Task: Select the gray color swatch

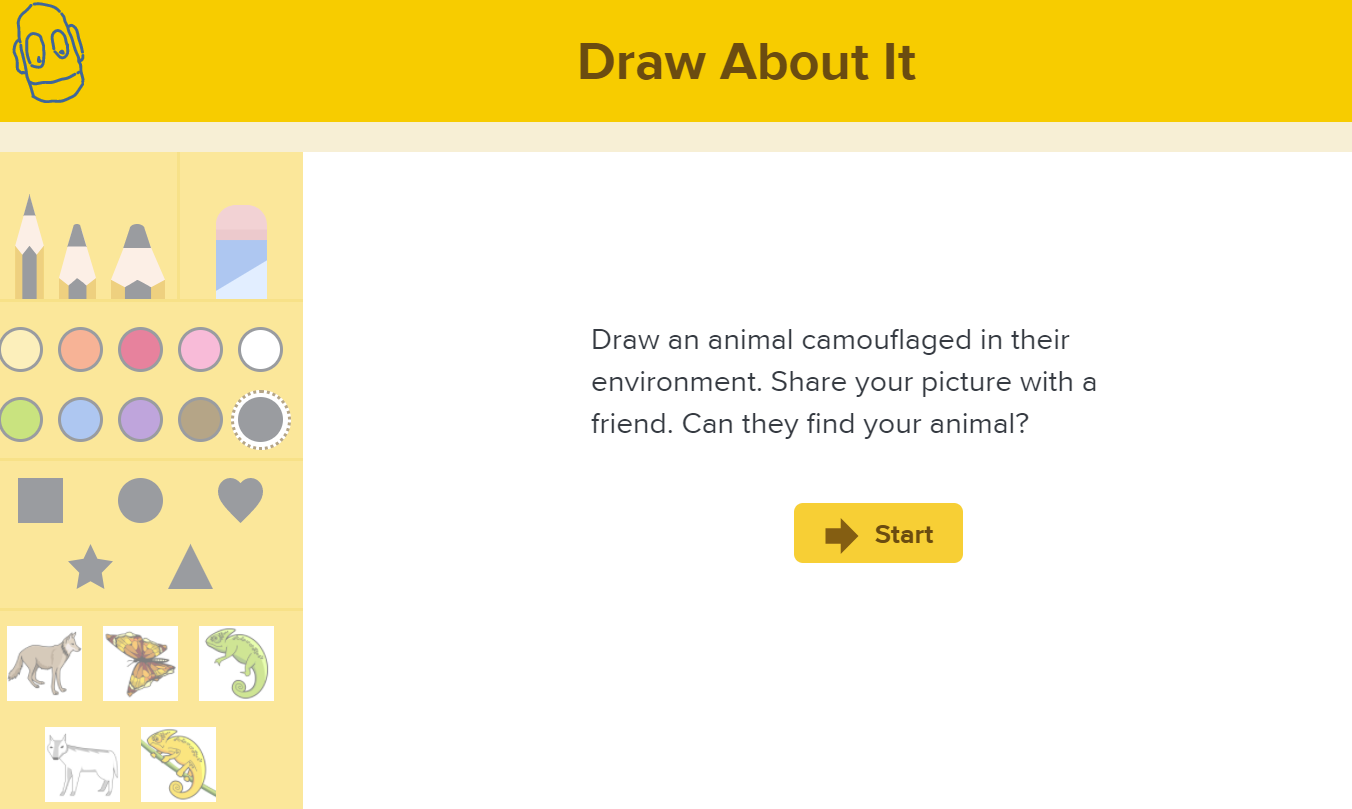Action: [x=261, y=420]
